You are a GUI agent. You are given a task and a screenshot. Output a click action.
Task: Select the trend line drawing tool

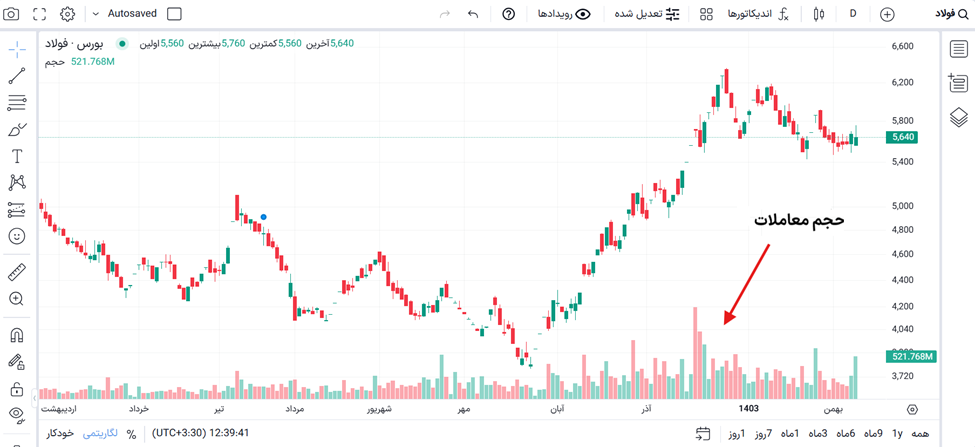tap(17, 76)
